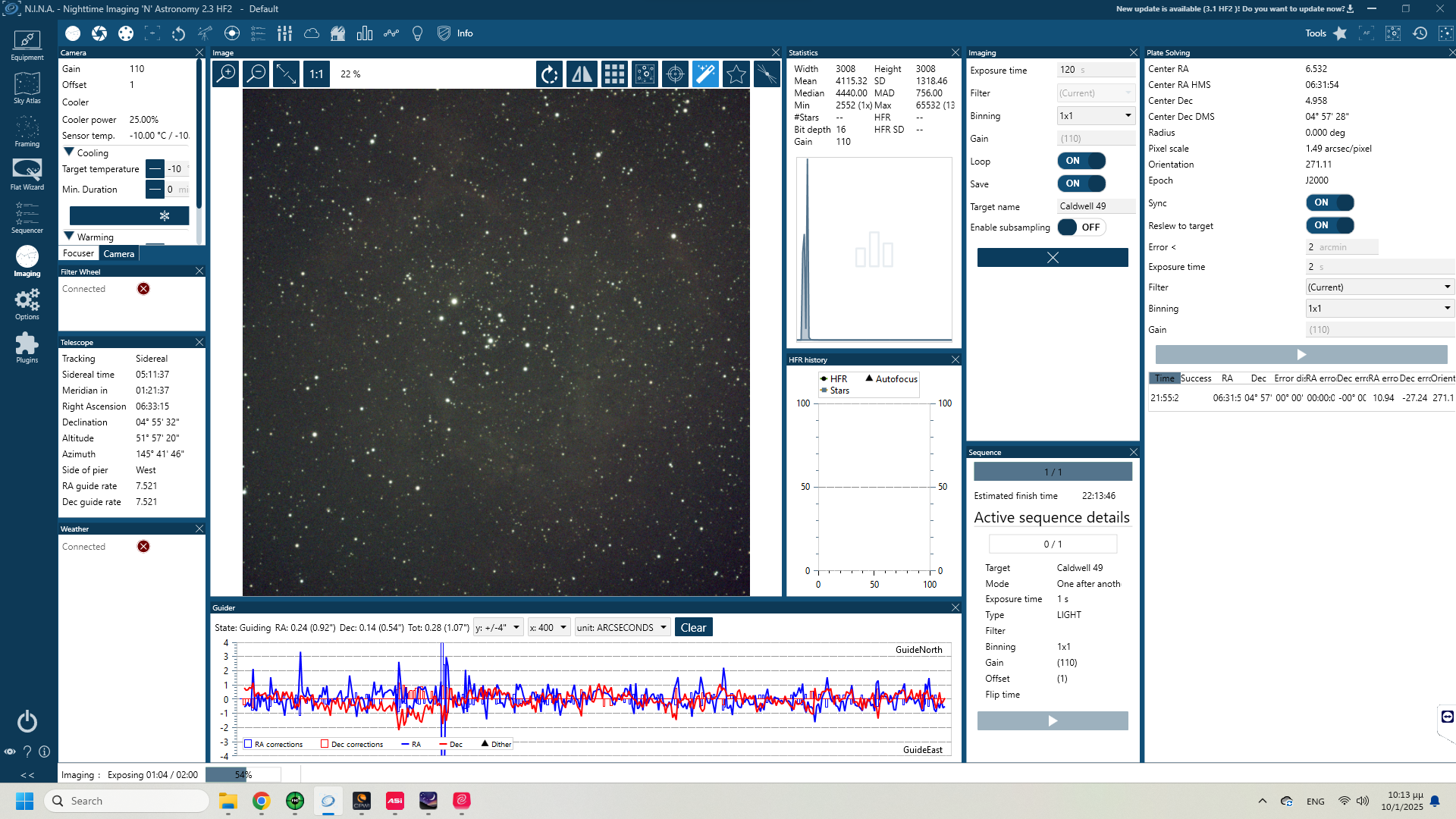Click the Target name input field
The height and width of the screenshot is (819, 1456).
[1095, 206]
